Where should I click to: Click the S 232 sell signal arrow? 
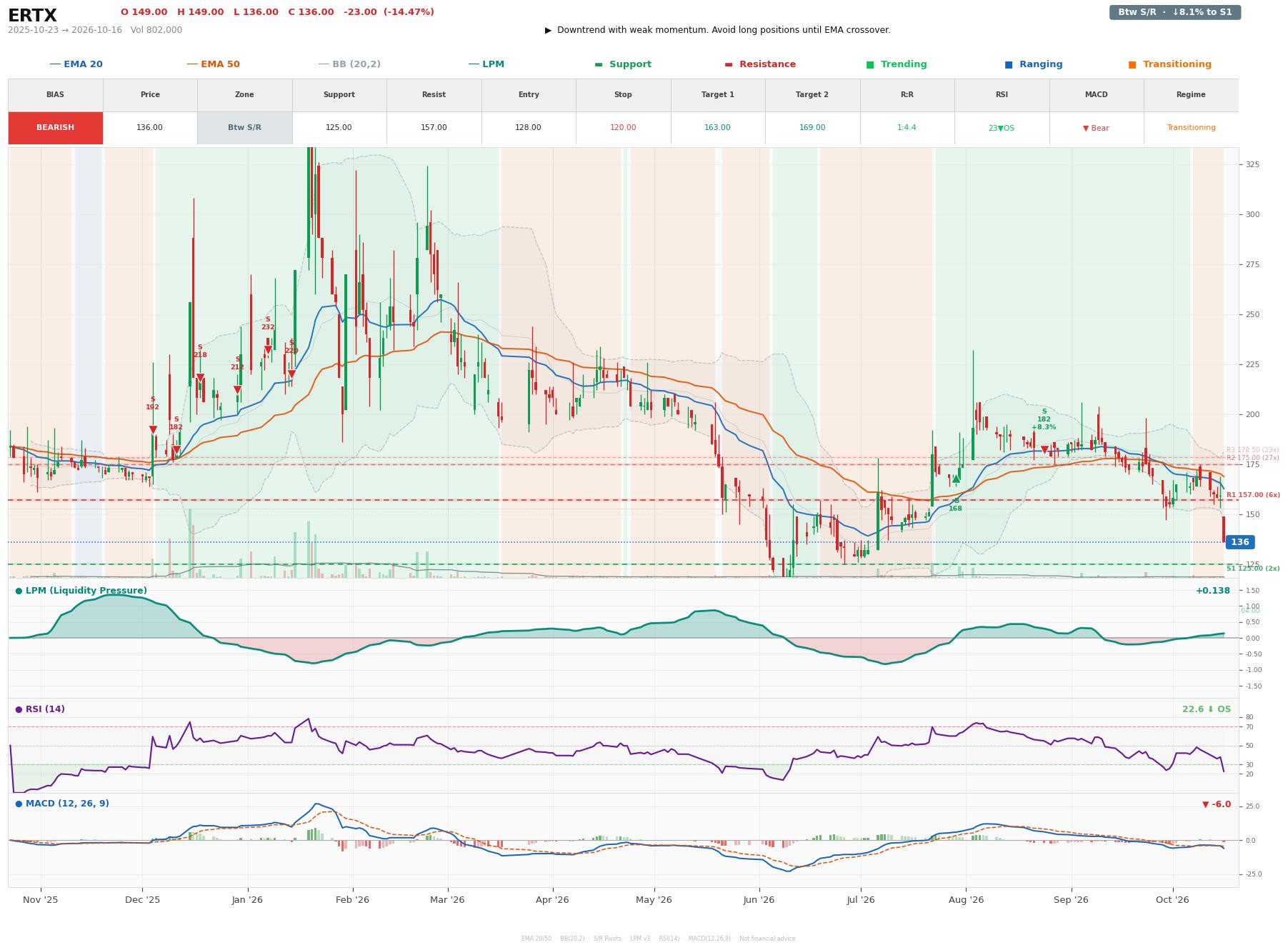coord(268,350)
